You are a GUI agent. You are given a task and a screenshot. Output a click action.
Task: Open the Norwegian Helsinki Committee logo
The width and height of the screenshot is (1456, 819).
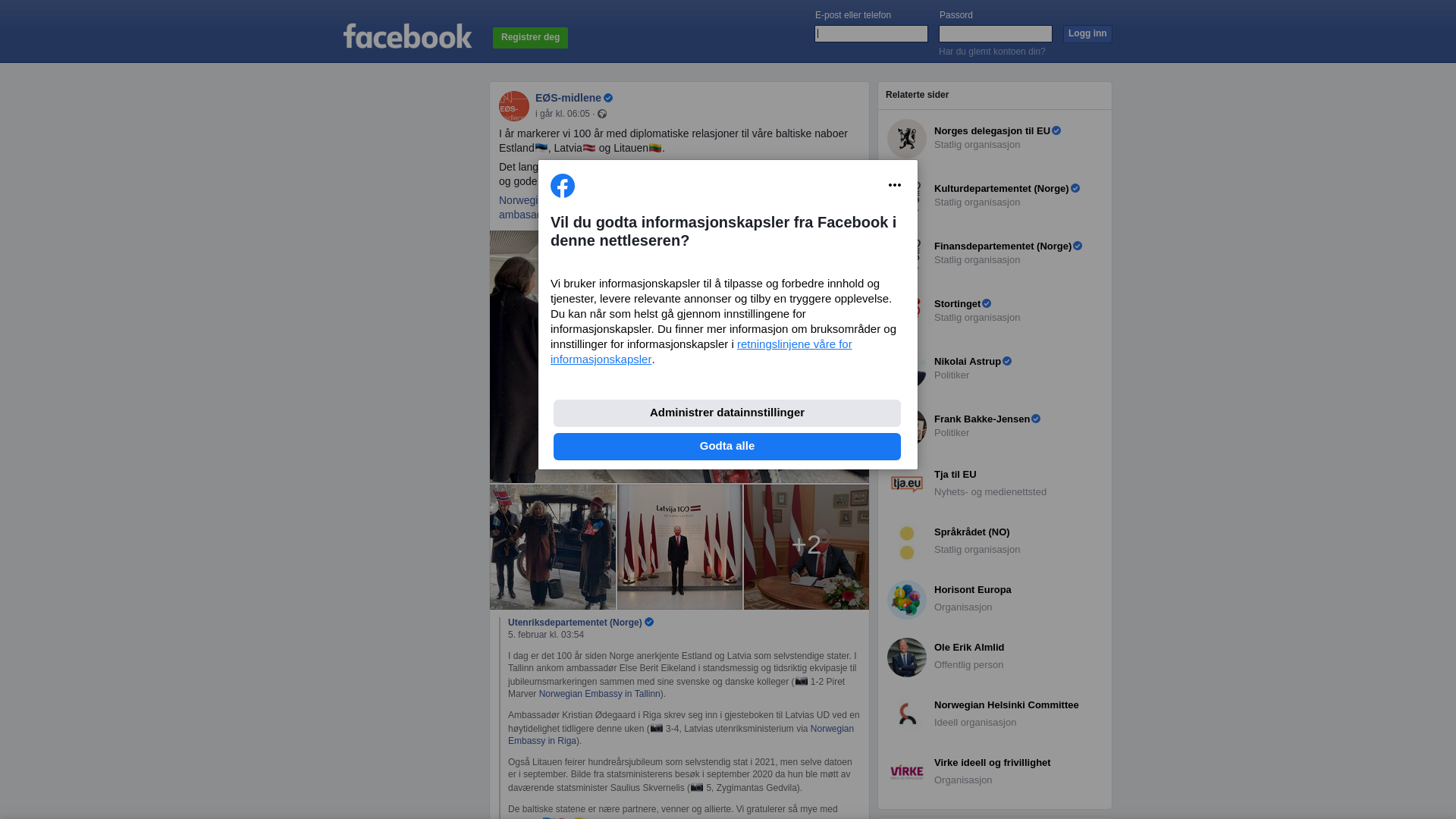coord(907,714)
